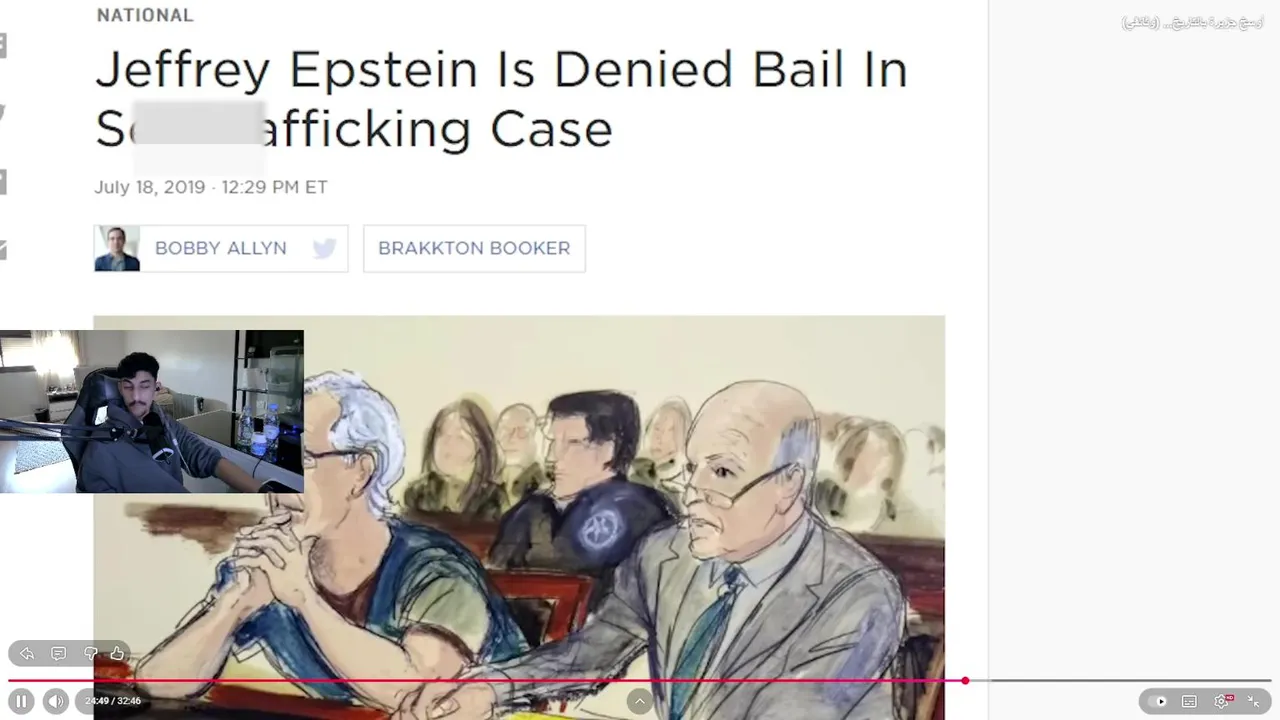1280x720 pixels.
Task: Open Bobby Allyn author link
Action: coord(221,248)
